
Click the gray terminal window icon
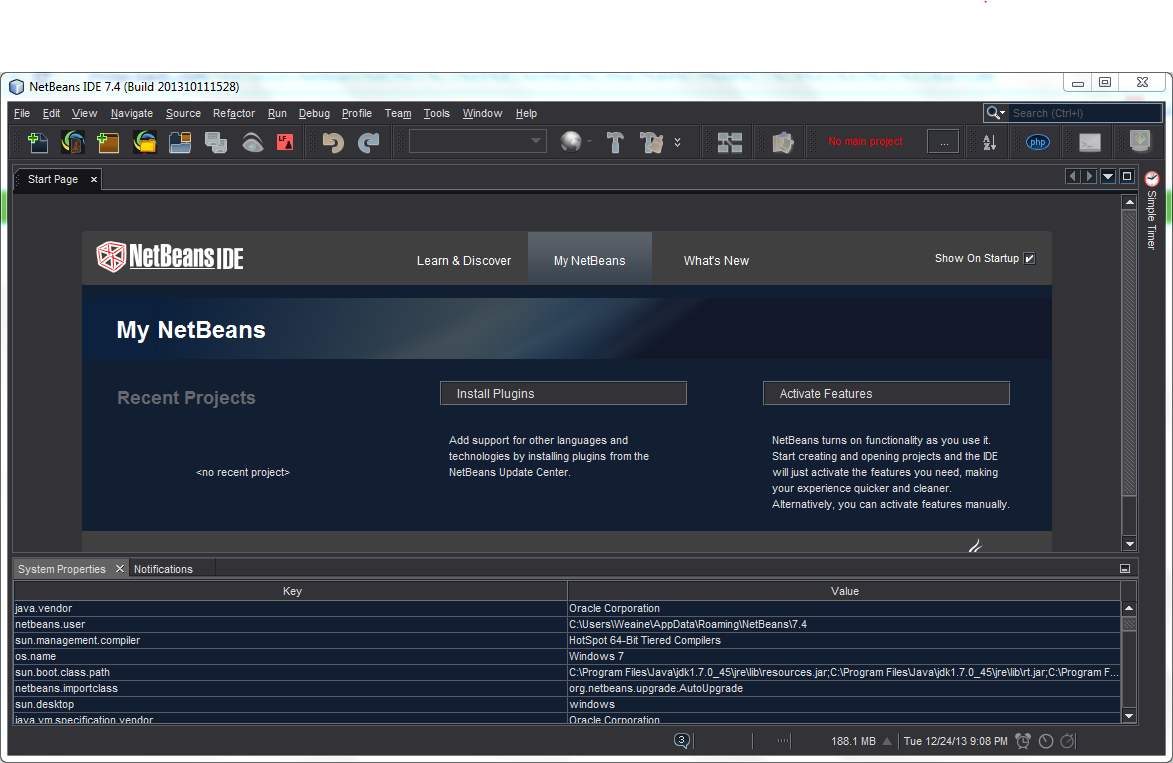click(x=1090, y=141)
